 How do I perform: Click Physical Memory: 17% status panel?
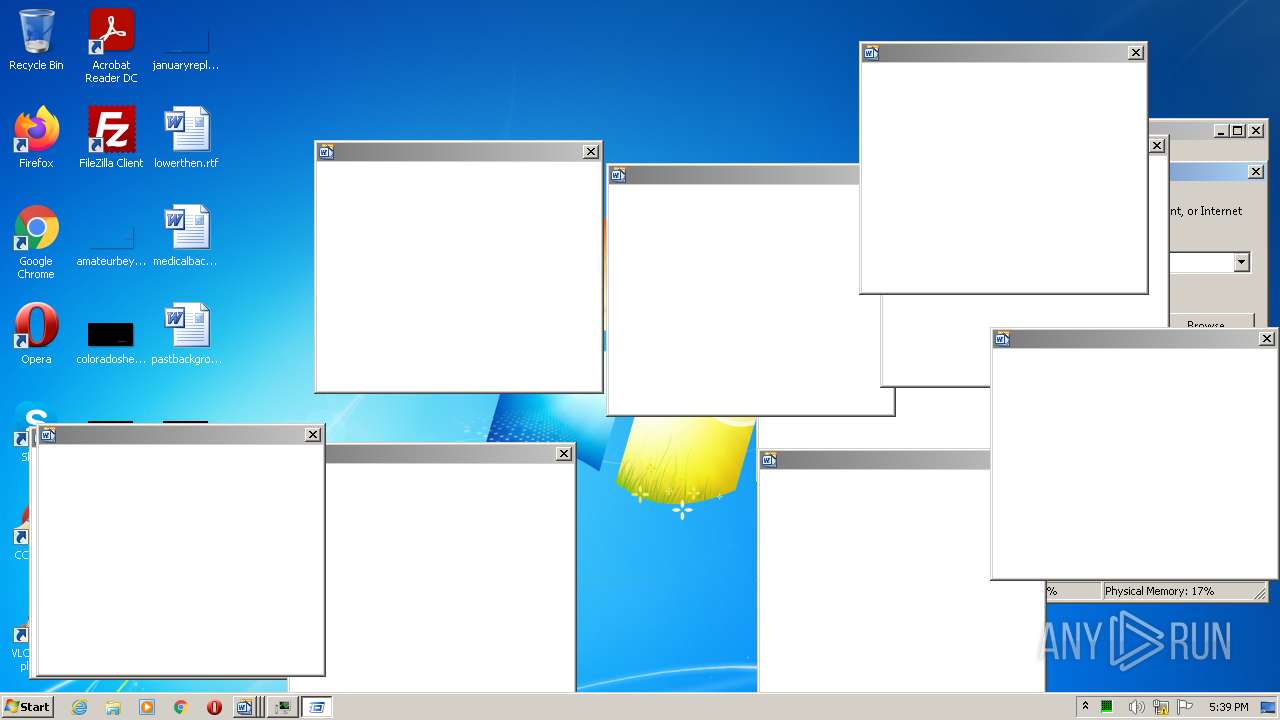click(x=1183, y=591)
